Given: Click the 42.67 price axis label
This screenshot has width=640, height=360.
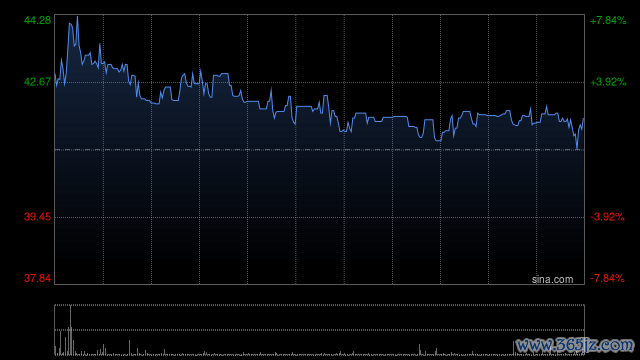Looking at the screenshot, I should [38, 82].
